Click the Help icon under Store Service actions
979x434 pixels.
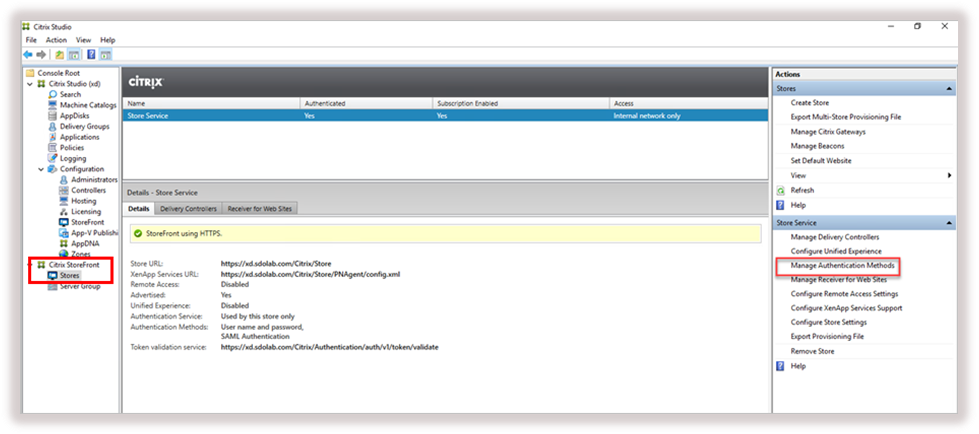click(780, 367)
